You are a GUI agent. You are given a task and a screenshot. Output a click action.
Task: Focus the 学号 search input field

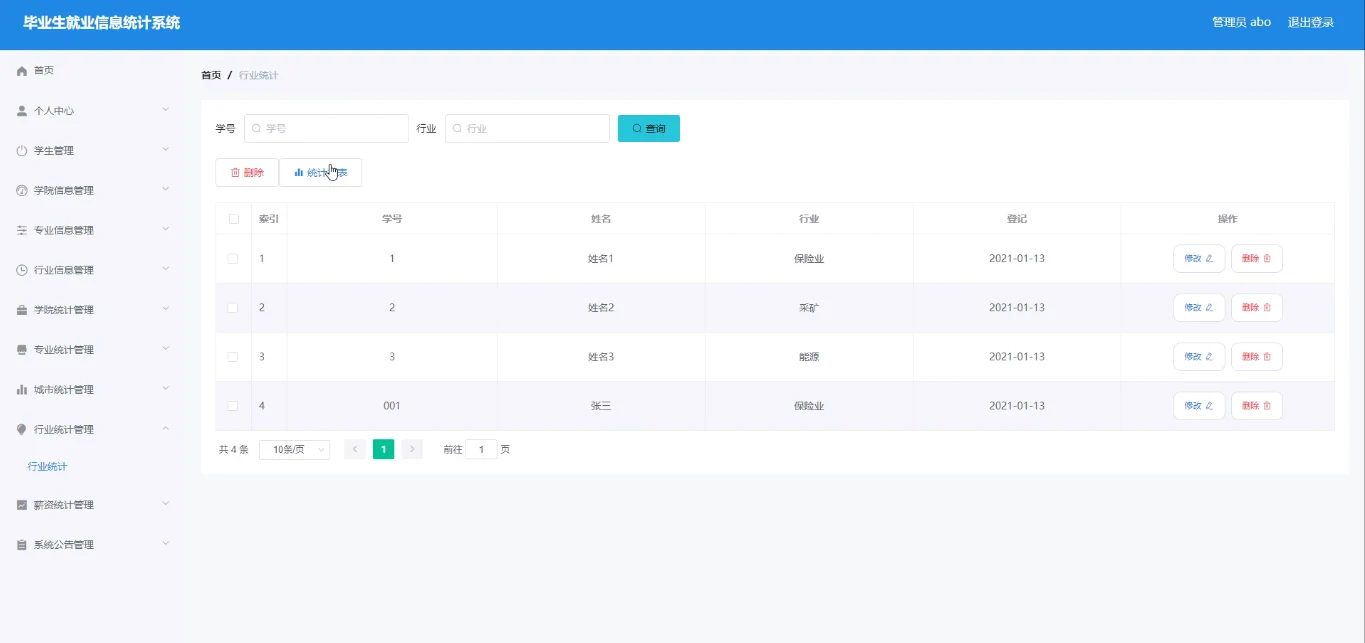tap(327, 128)
